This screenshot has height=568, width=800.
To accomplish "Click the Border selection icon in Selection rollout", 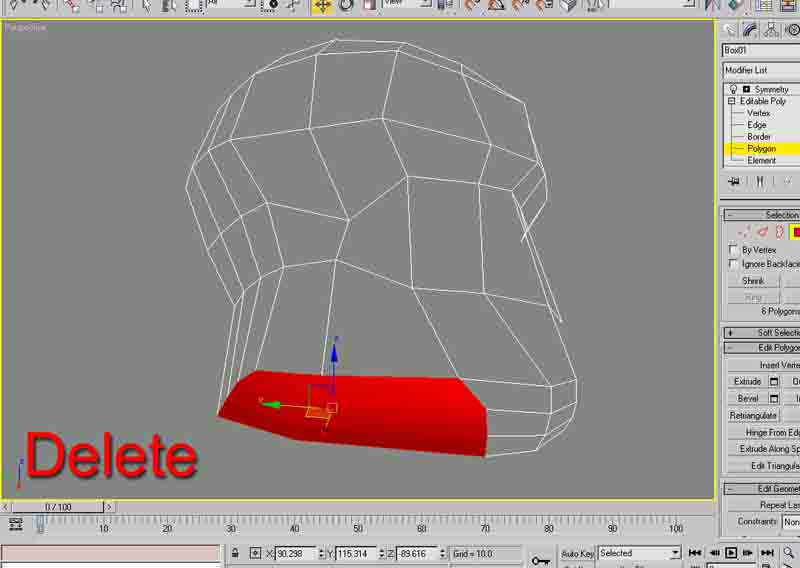I will tap(779, 232).
